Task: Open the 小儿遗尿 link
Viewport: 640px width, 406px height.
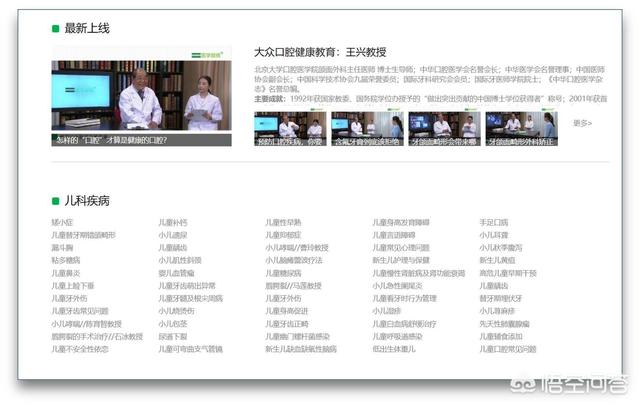Action: tap(173, 235)
